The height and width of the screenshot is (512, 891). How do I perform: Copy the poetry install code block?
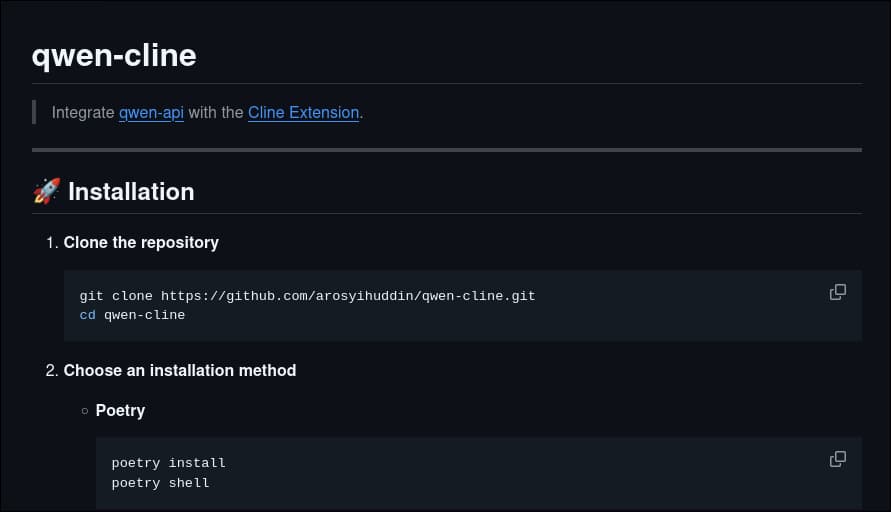click(838, 459)
